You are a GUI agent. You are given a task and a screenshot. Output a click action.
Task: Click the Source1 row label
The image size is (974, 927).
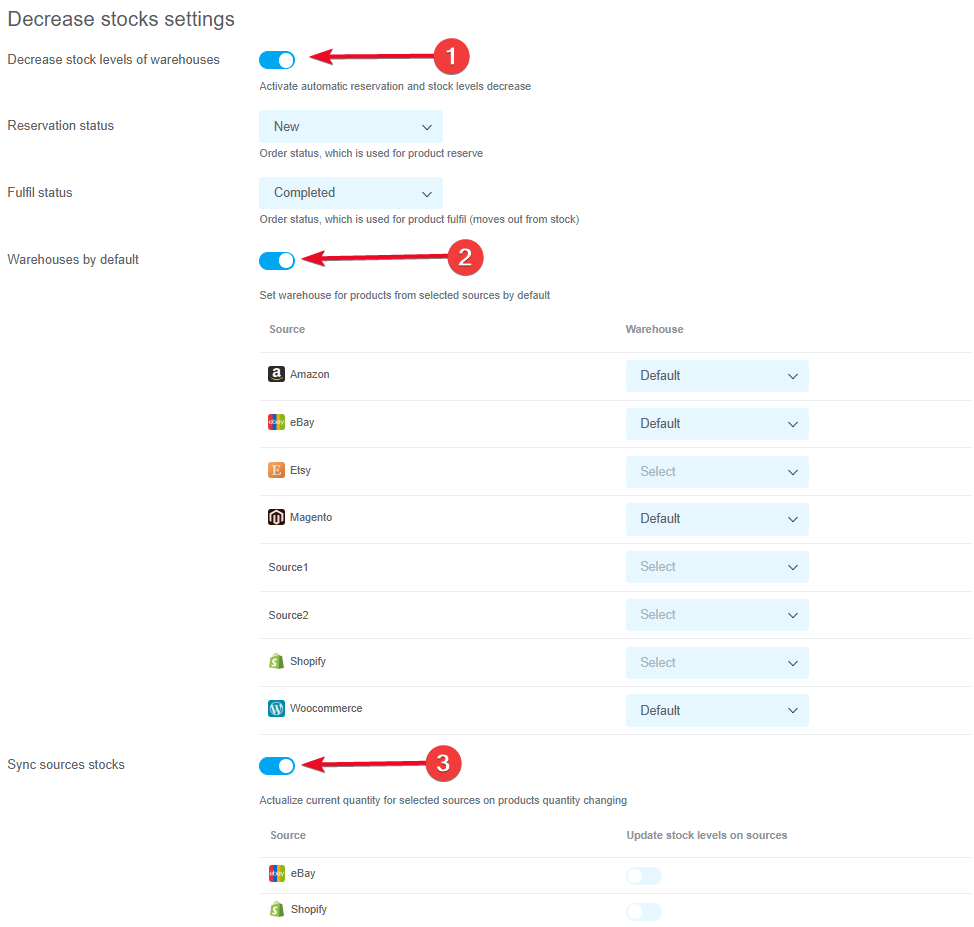[288, 567]
